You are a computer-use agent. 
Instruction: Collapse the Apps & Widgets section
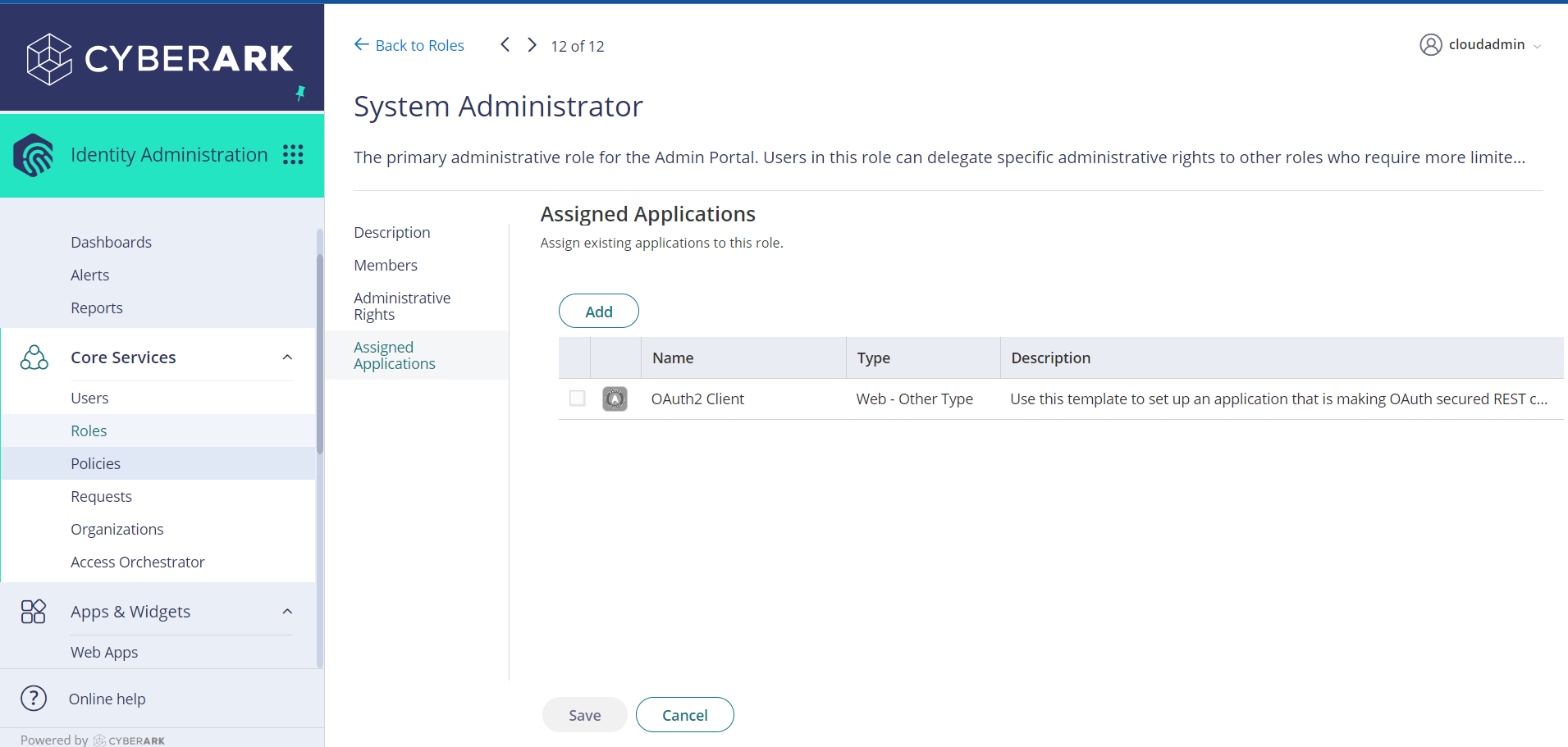coord(287,611)
